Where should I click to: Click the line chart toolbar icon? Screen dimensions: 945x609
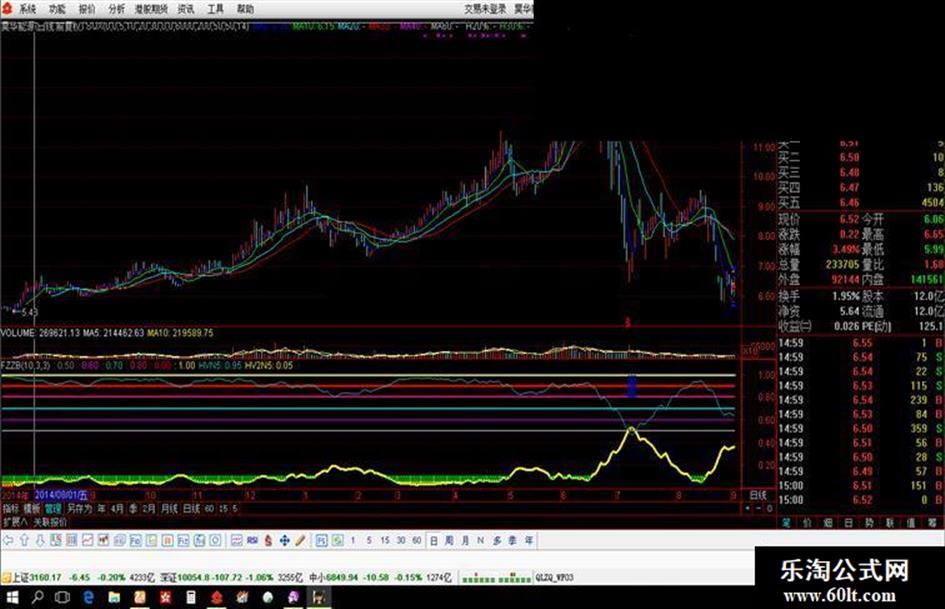pos(87,540)
